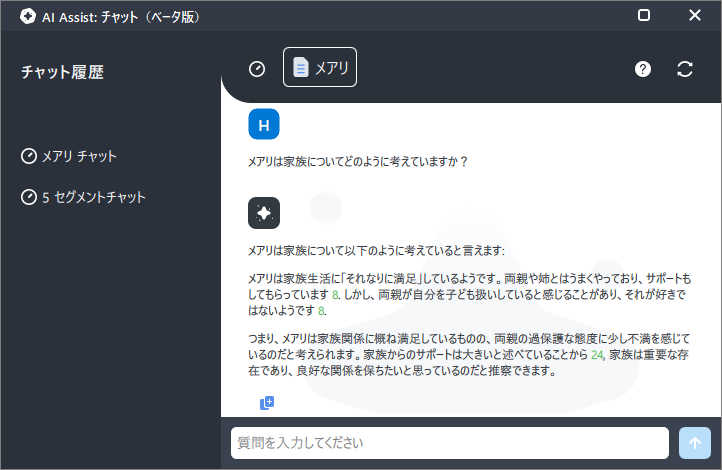The height and width of the screenshot is (470, 722).
Task: Click the clock icon beside メアリ チャット
Action: coord(29,156)
